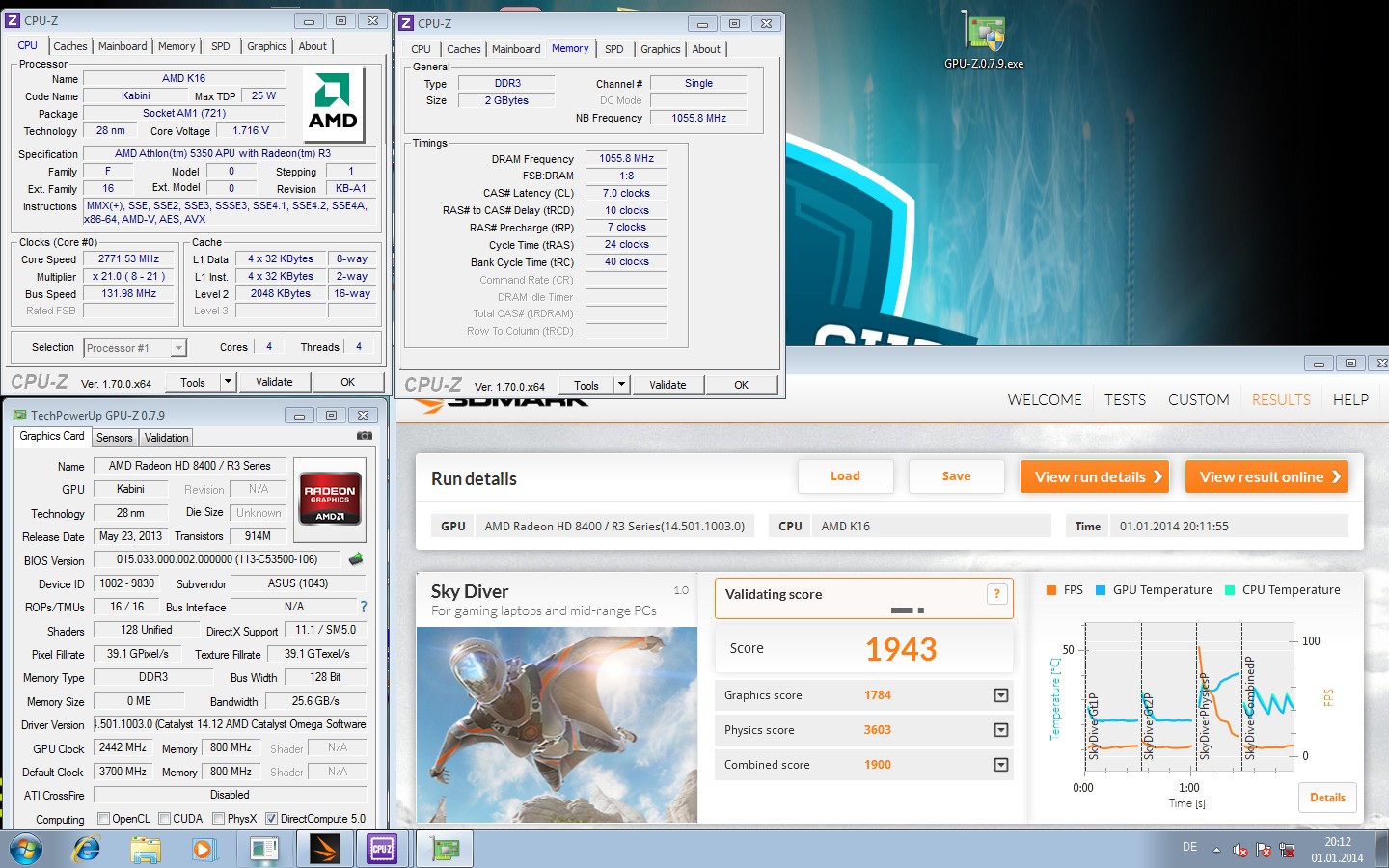Click CPU Temperature legend swatch
This screenshot has width=1389, height=868.
pyautogui.click(x=1230, y=590)
